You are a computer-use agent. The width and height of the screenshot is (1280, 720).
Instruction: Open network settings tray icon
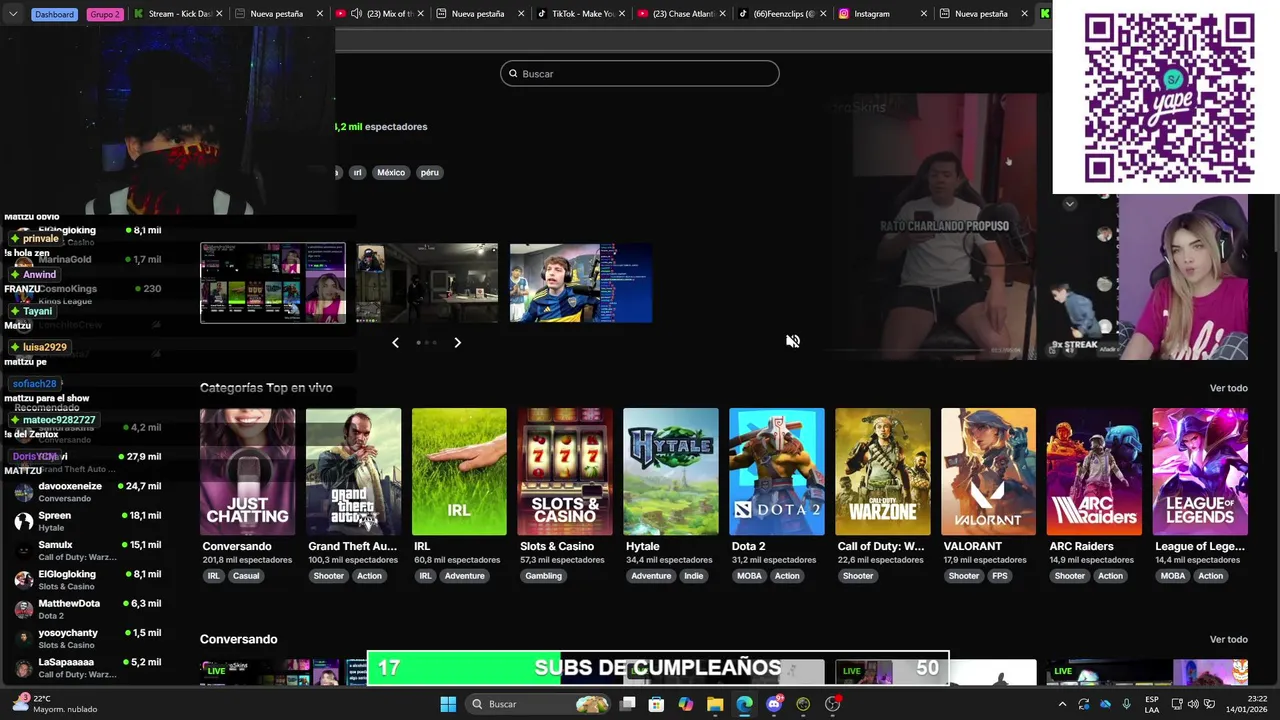(1177, 704)
